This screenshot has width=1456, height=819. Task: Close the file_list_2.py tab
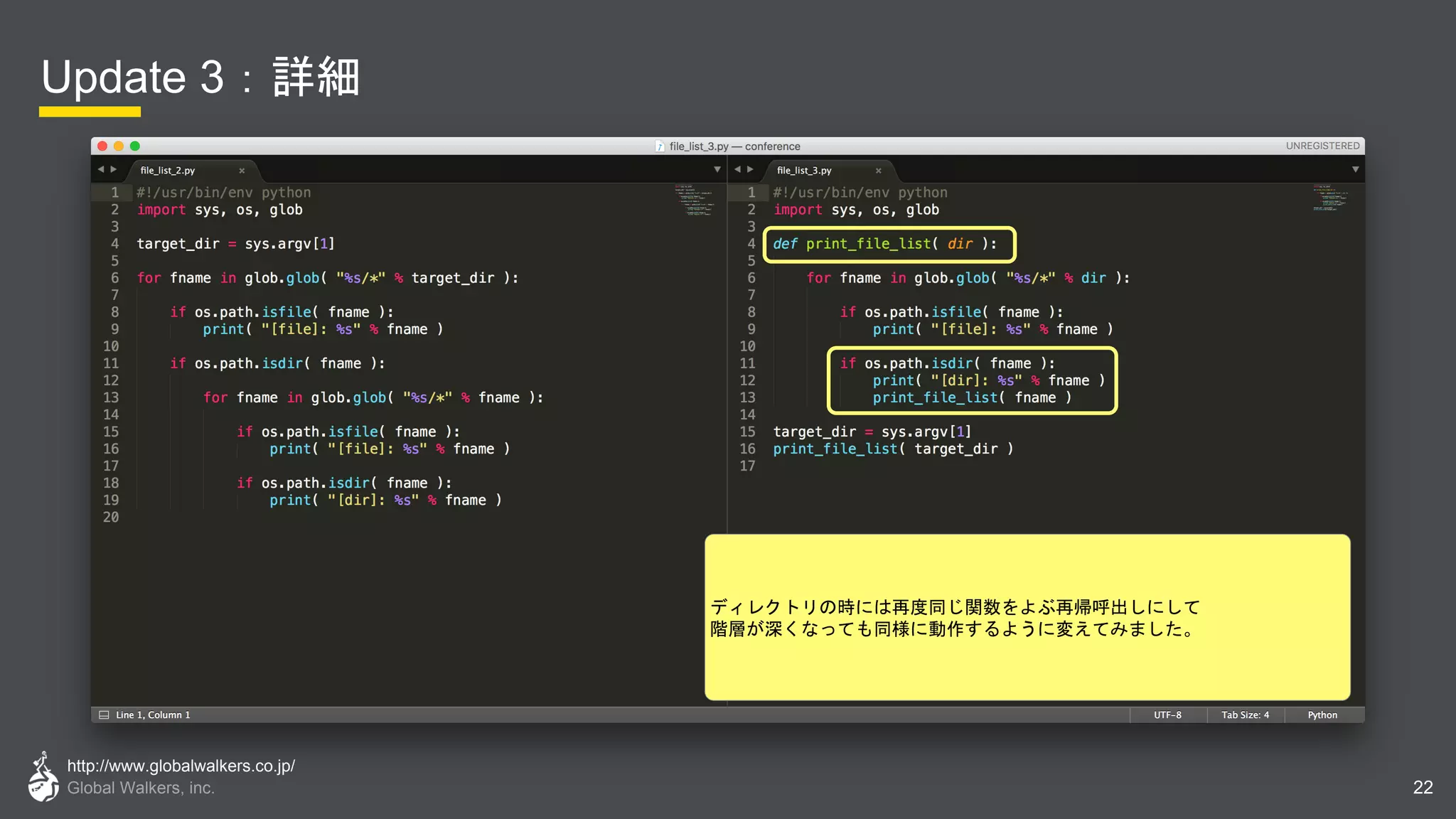click(242, 171)
